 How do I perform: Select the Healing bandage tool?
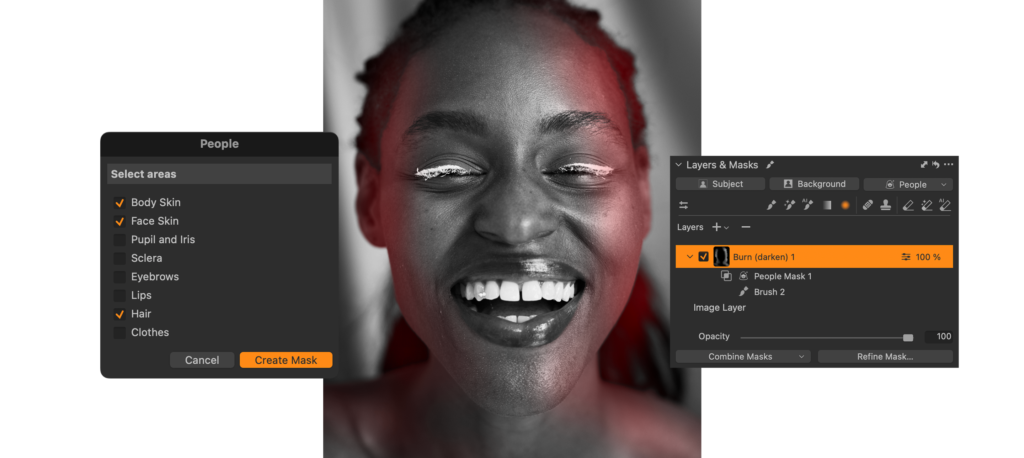[x=867, y=205]
